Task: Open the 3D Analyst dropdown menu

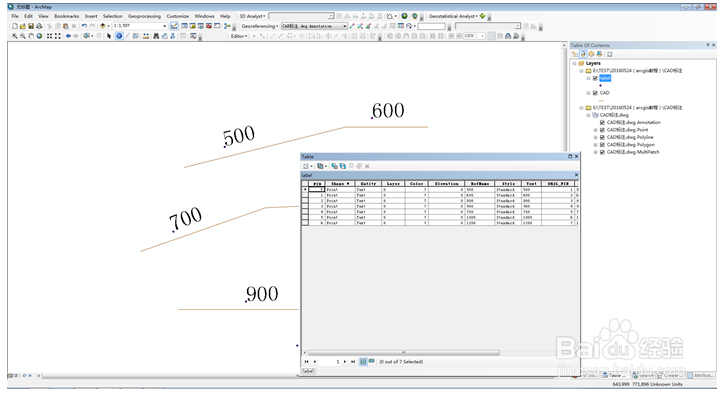Action: point(252,16)
